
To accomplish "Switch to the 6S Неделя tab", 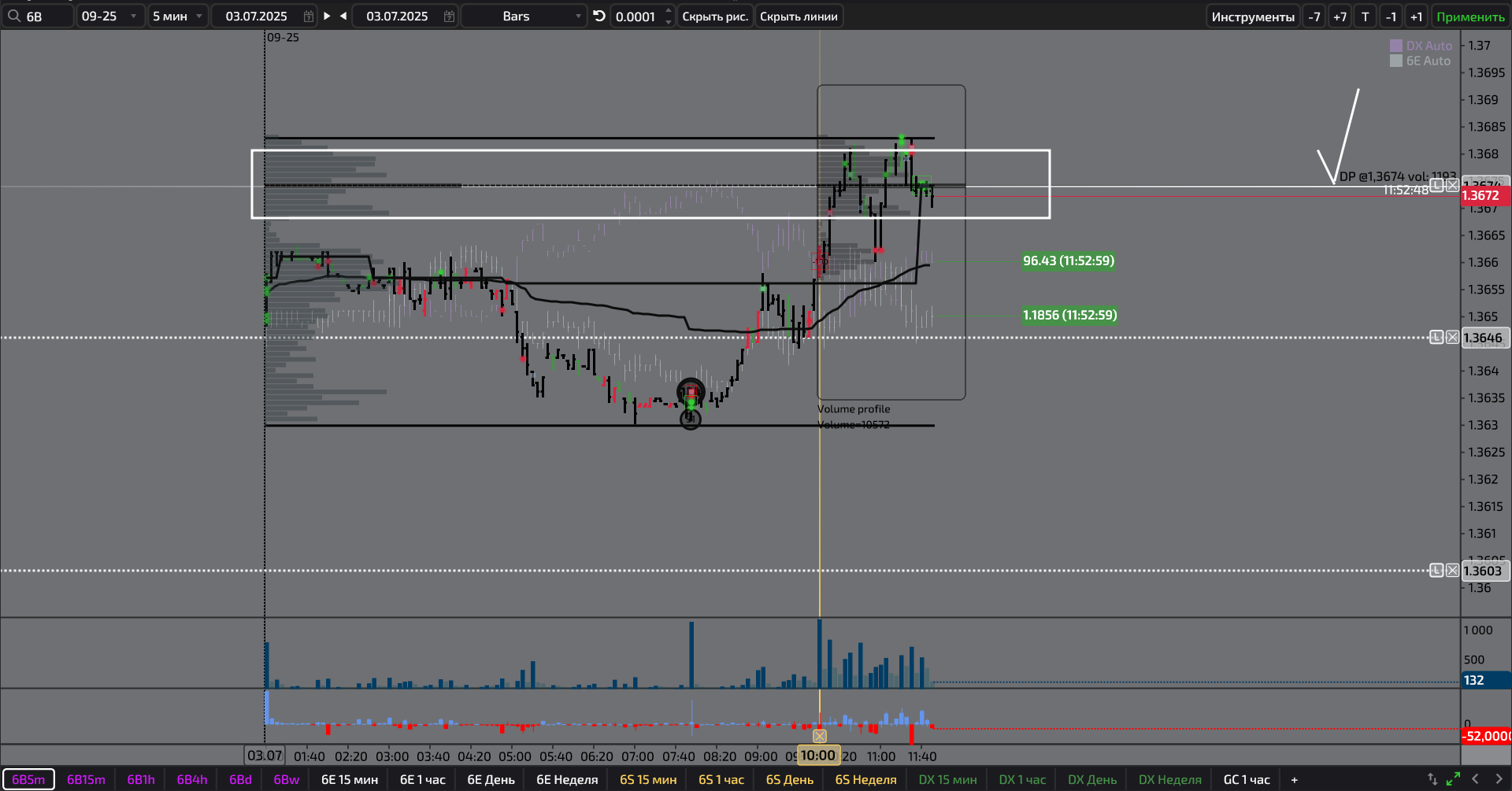I will (865, 779).
